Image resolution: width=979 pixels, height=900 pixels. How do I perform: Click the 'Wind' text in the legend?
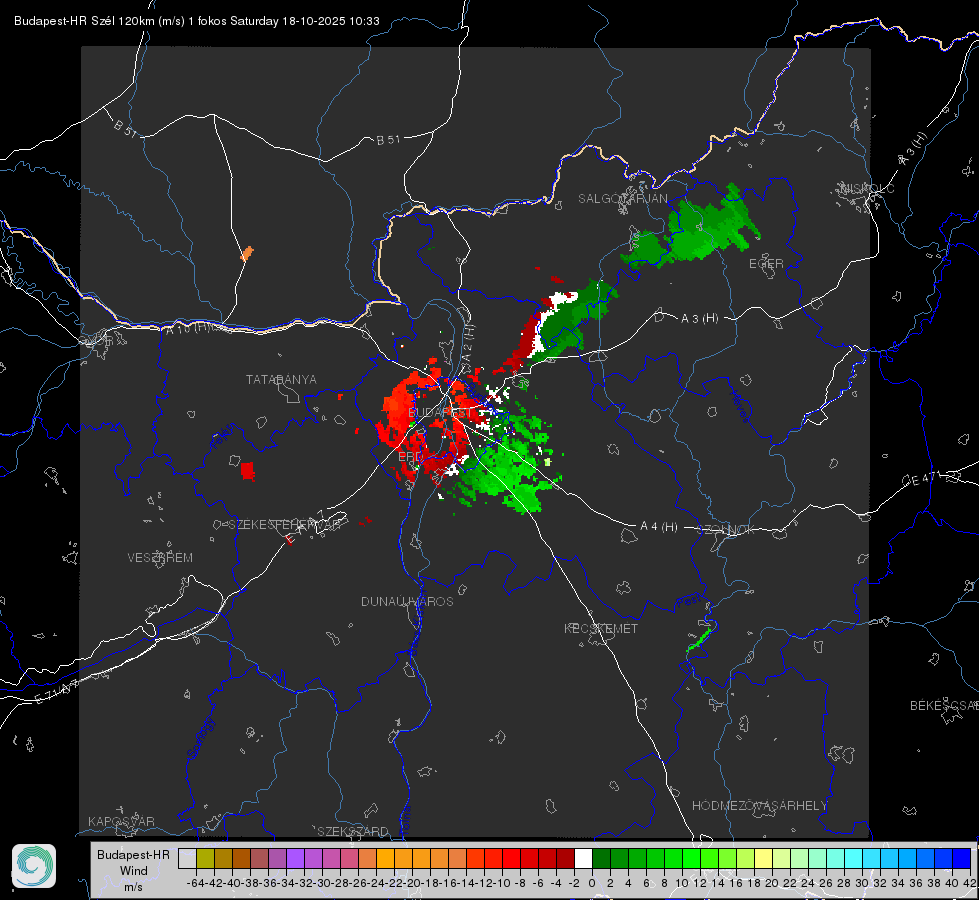pos(134,871)
